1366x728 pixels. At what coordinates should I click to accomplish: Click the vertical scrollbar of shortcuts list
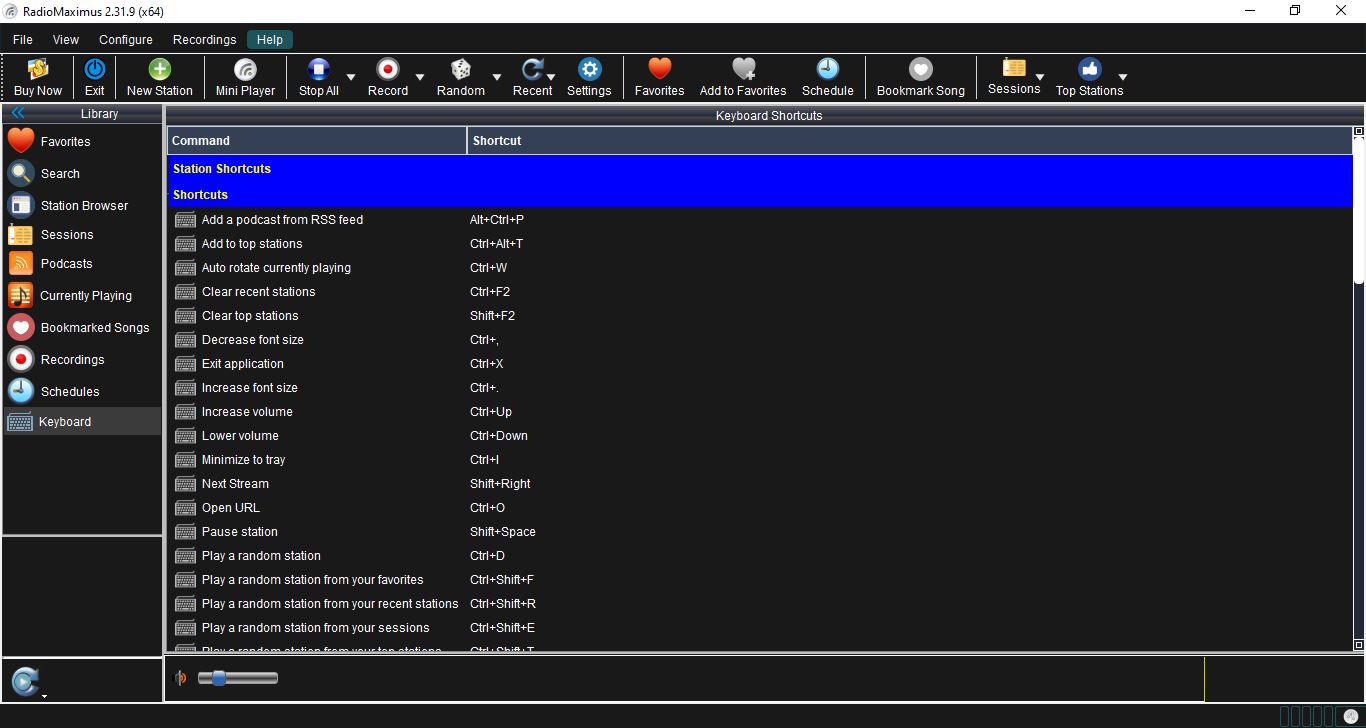coord(1359,210)
